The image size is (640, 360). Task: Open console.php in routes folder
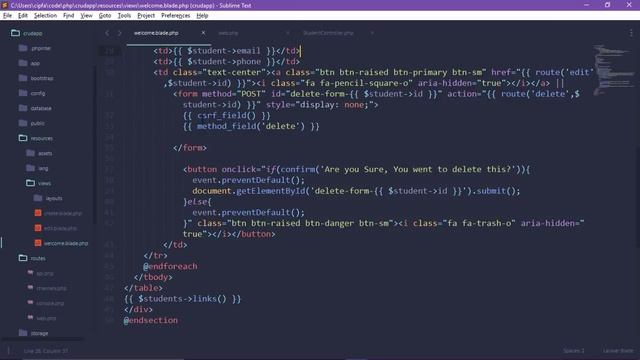[x=50, y=304]
